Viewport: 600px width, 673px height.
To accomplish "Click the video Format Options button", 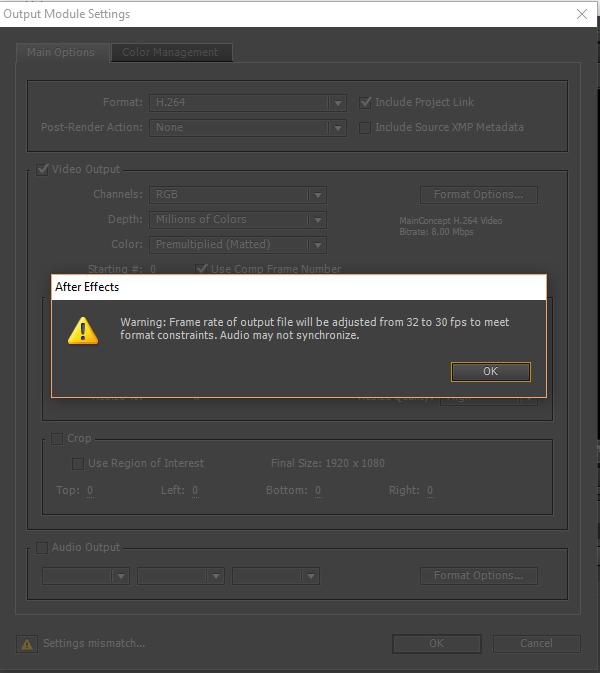I will (x=479, y=194).
